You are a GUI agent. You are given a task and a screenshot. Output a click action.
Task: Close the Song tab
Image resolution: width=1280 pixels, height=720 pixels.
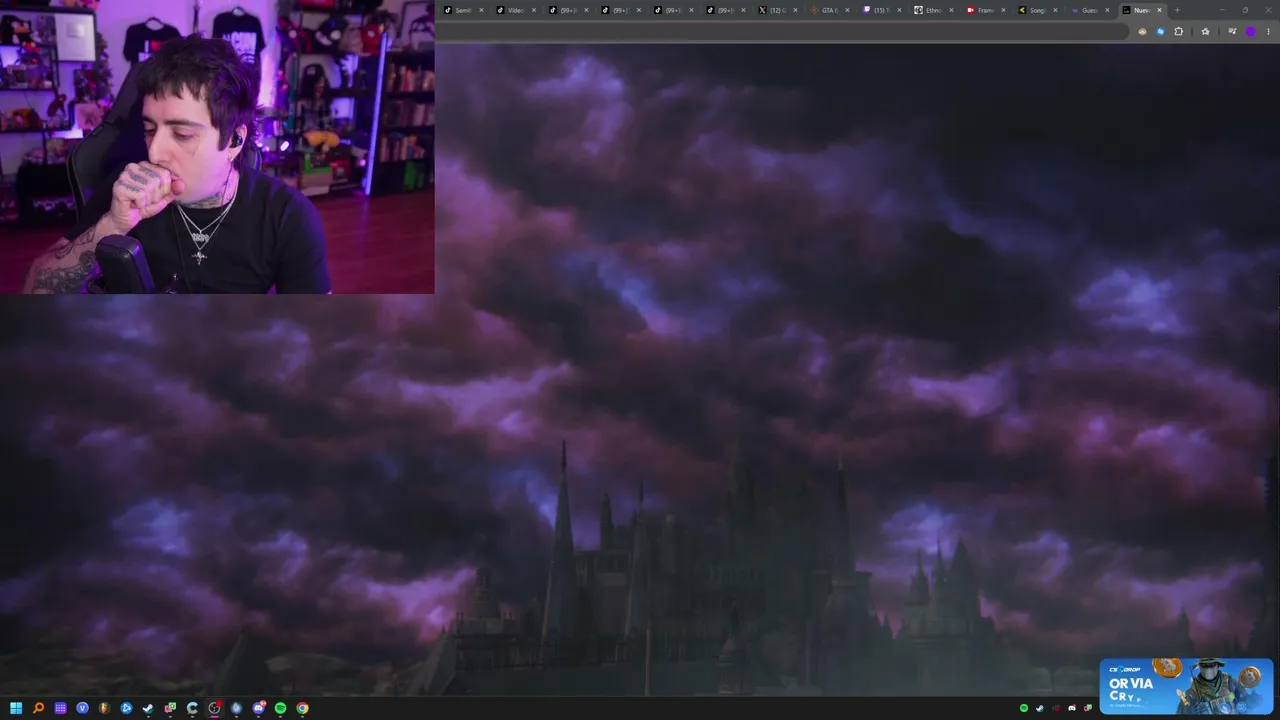tap(1055, 10)
